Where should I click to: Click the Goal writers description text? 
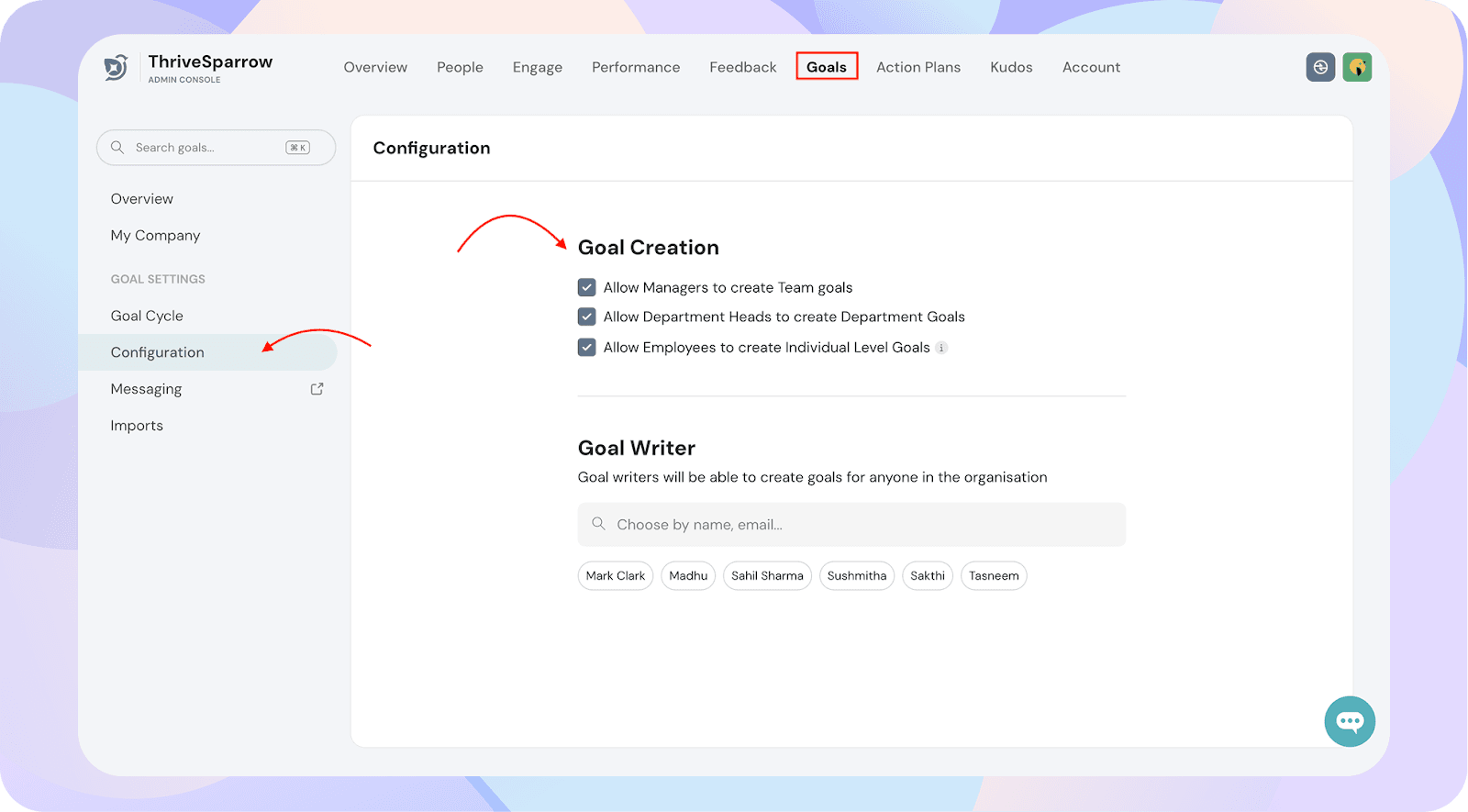tap(813, 477)
